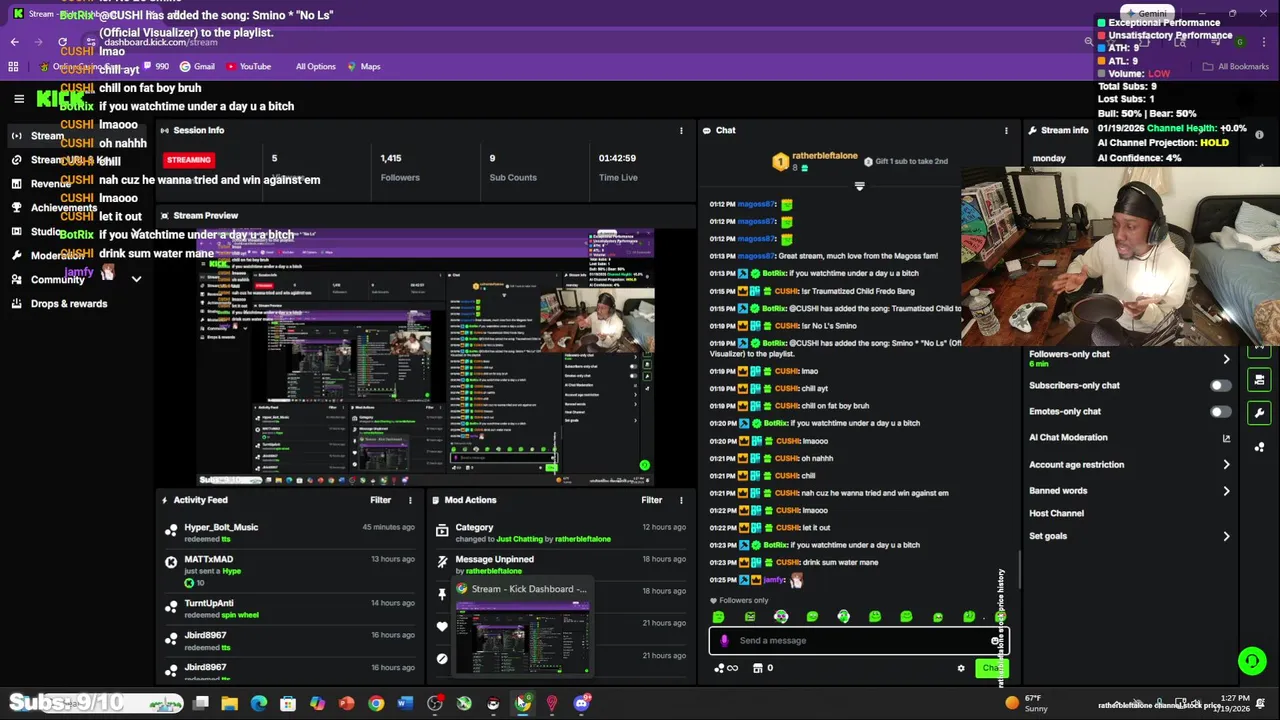Click All Bookmarks folder
This screenshot has height=720, width=1280.
point(1236,67)
